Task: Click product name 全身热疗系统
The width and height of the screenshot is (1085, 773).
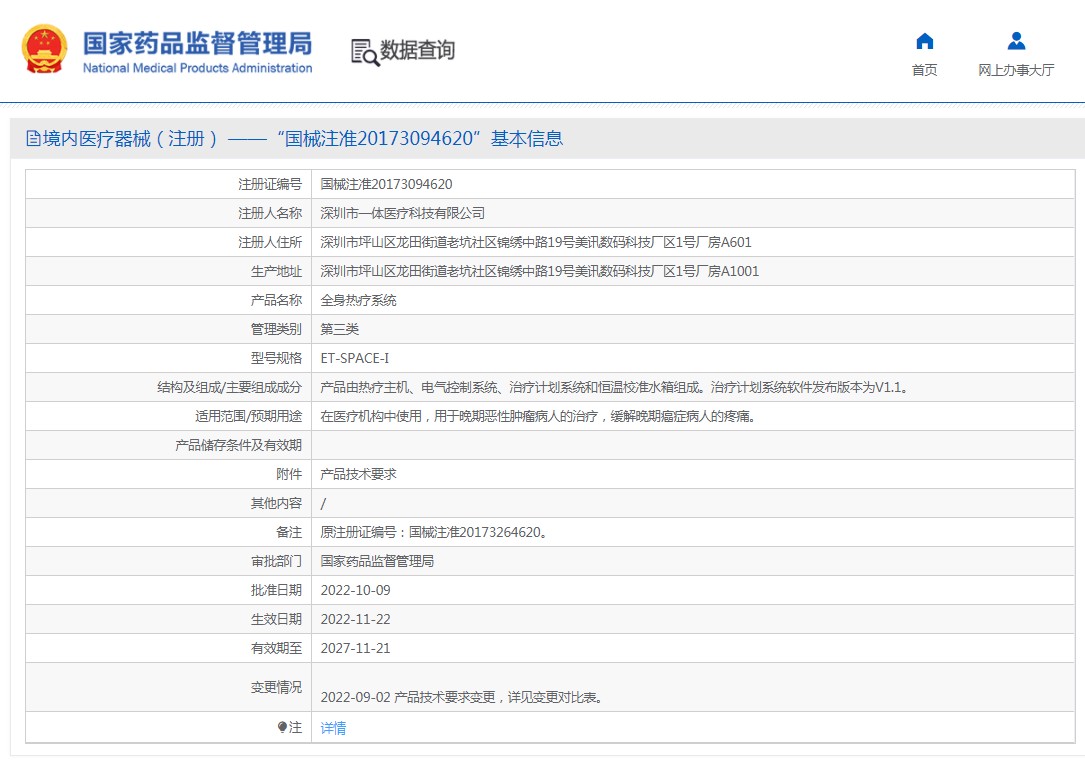Action: click(x=358, y=300)
